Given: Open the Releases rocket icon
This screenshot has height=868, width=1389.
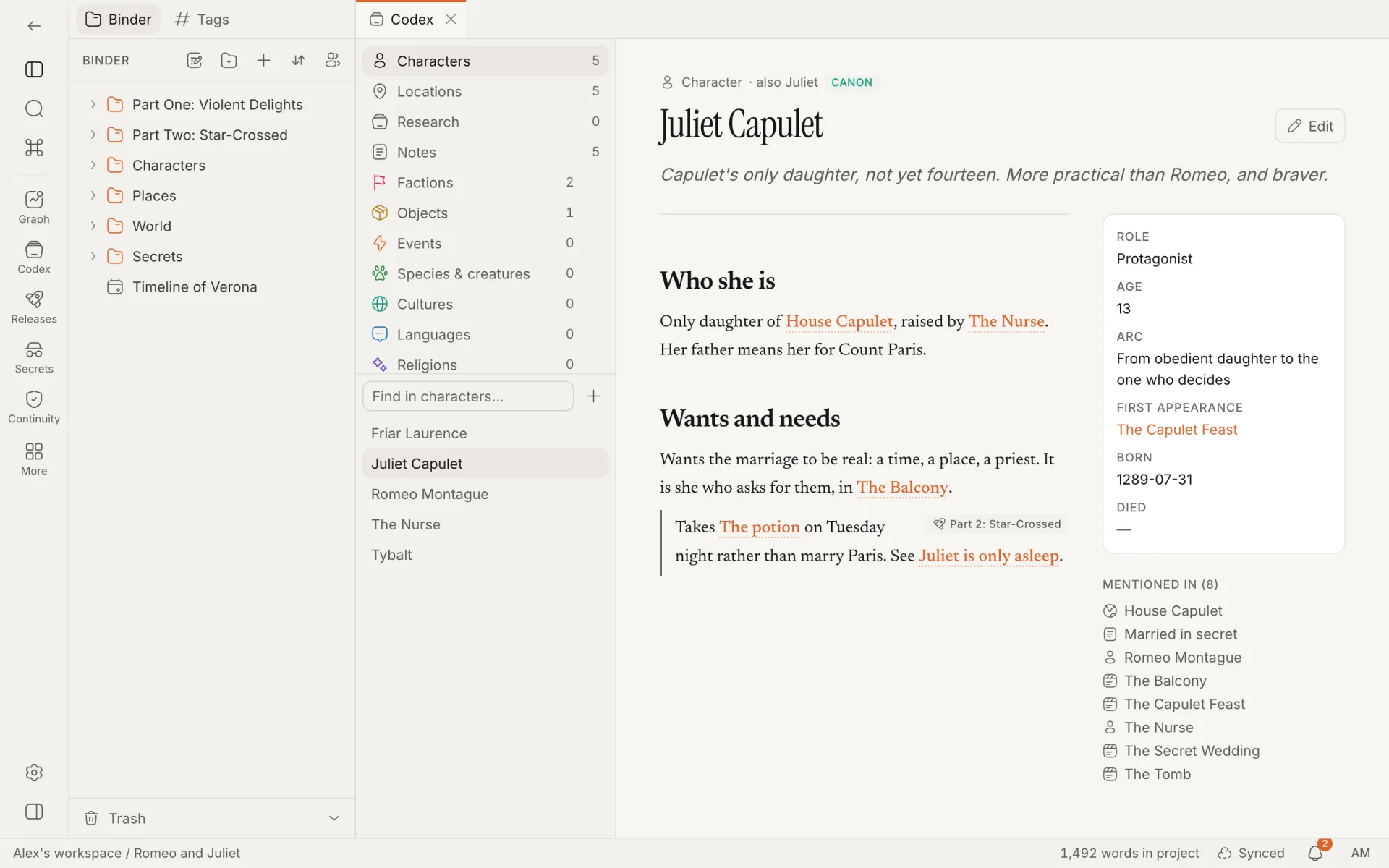Looking at the screenshot, I should pyautogui.click(x=34, y=307).
